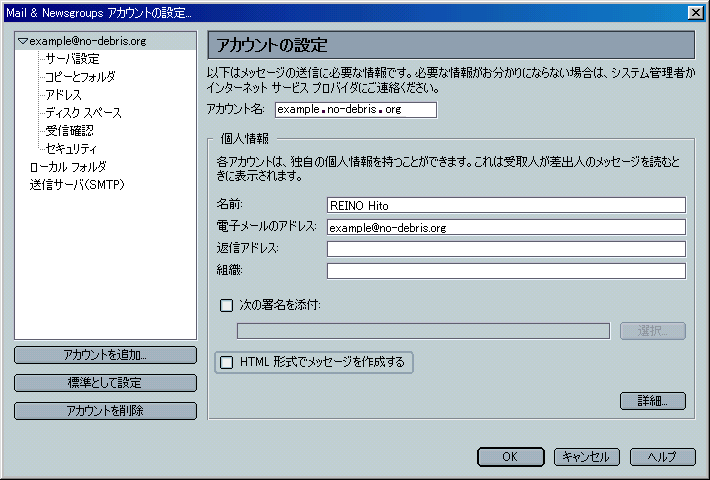
Task: Click 標準として設定 button
Action: (106, 383)
